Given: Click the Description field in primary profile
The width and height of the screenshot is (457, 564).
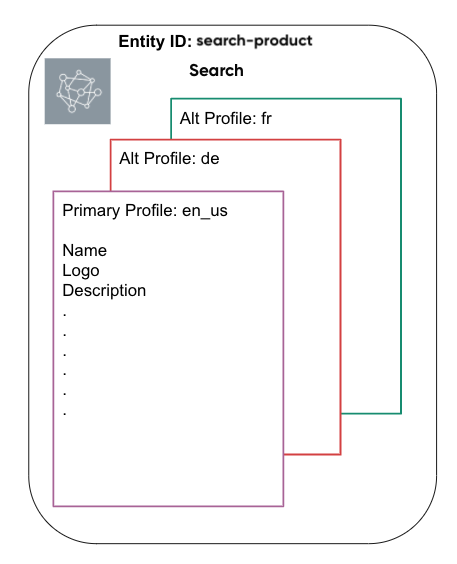Looking at the screenshot, I should (x=104, y=291).
